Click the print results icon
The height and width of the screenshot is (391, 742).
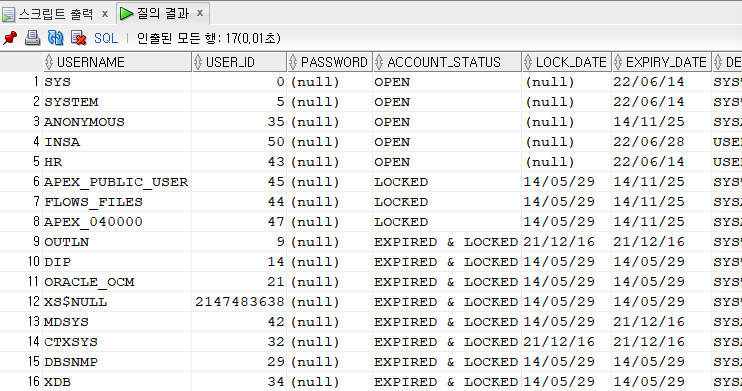click(32, 38)
